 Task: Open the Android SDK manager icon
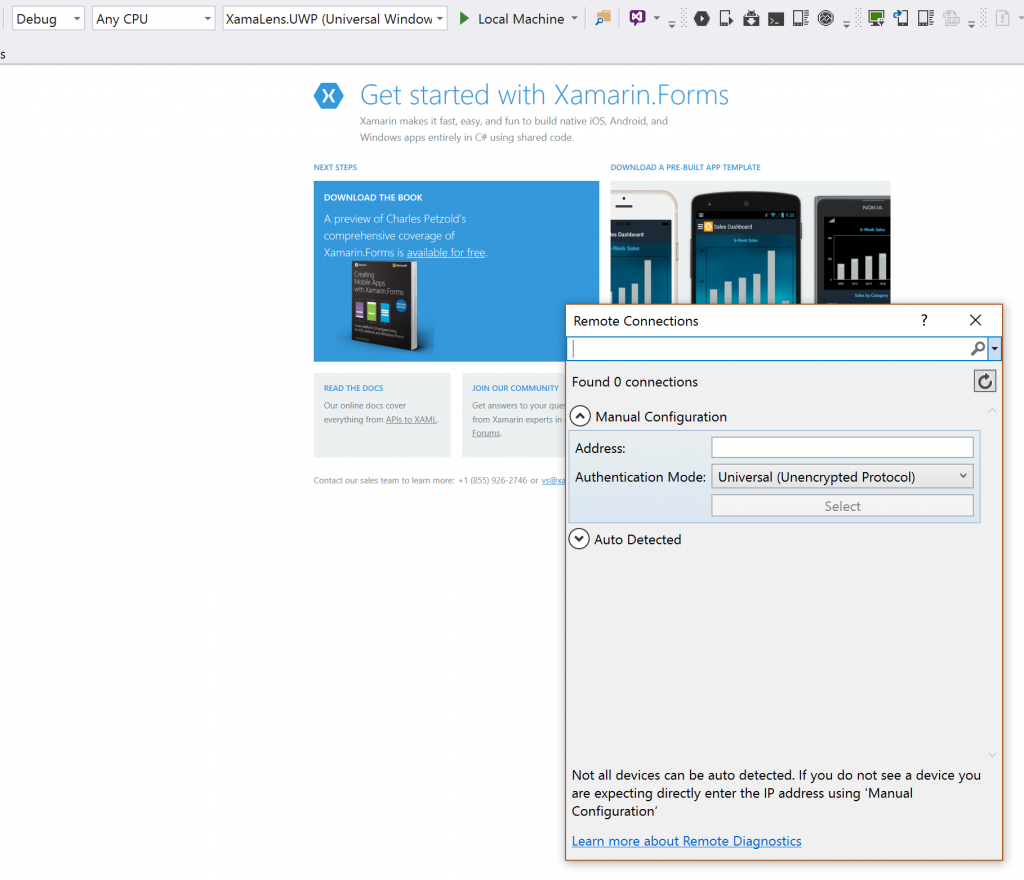751,19
